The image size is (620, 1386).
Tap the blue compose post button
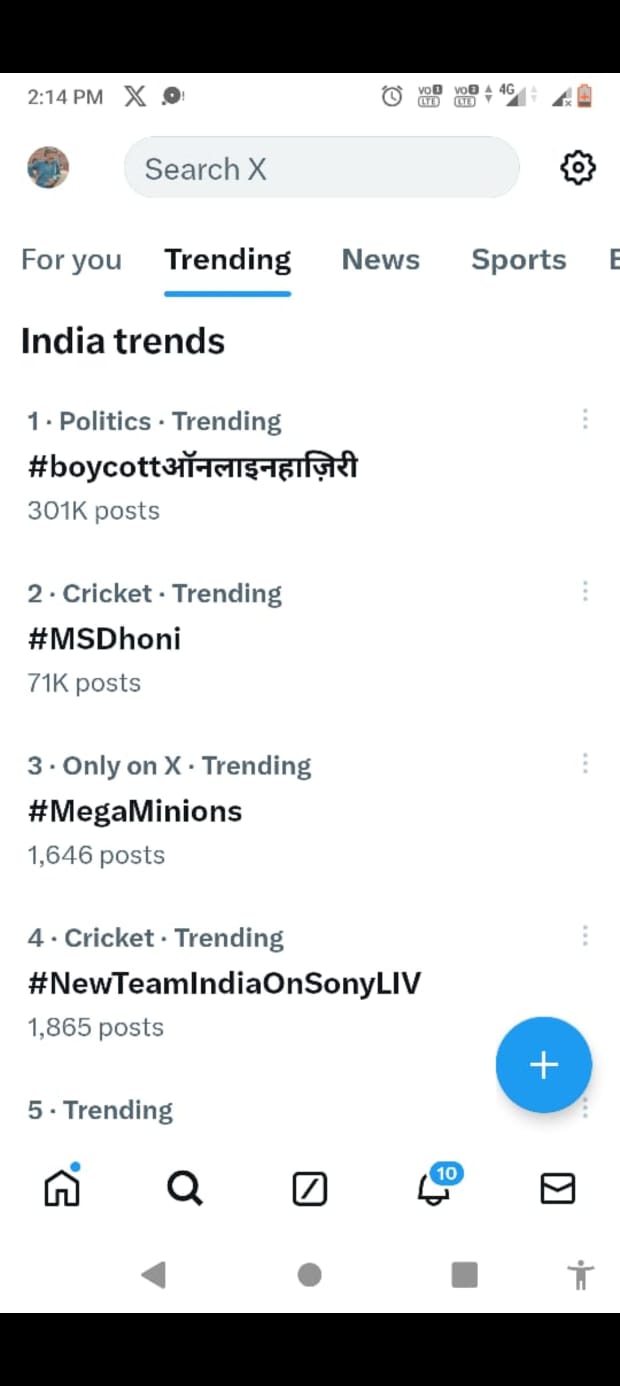(x=543, y=1065)
